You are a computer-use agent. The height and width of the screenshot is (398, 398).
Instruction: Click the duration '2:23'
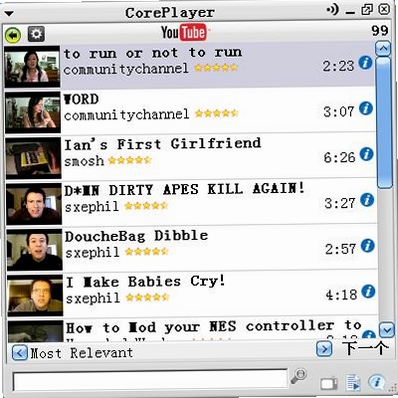tap(338, 66)
